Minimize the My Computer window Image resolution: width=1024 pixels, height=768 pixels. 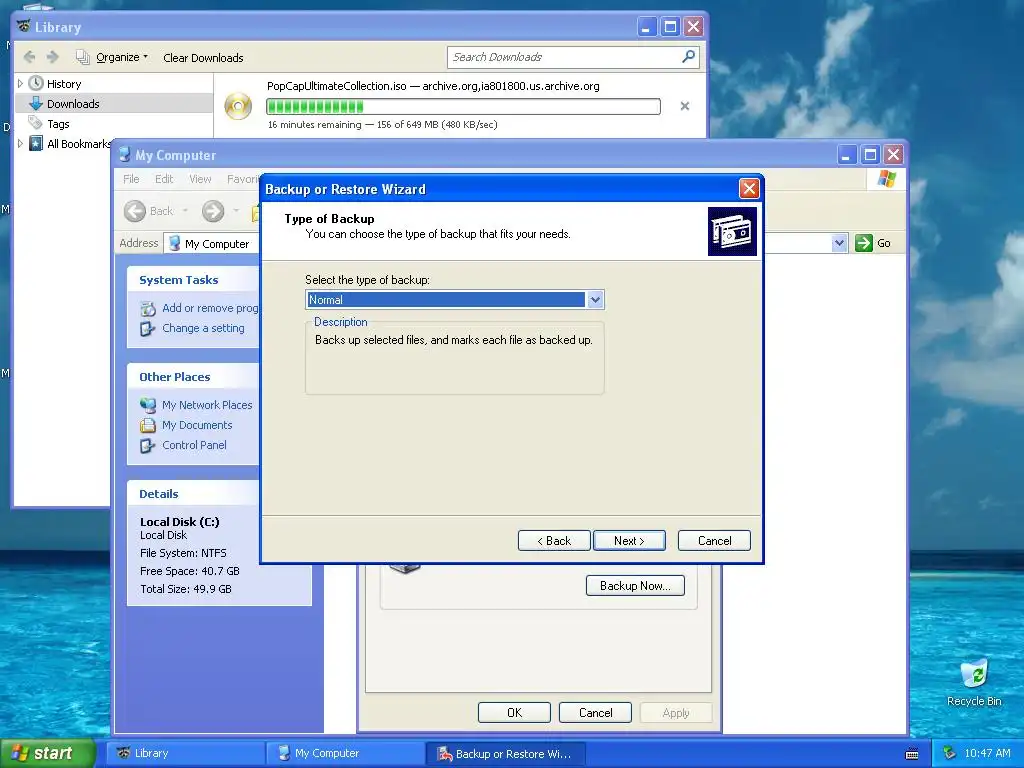pos(846,155)
